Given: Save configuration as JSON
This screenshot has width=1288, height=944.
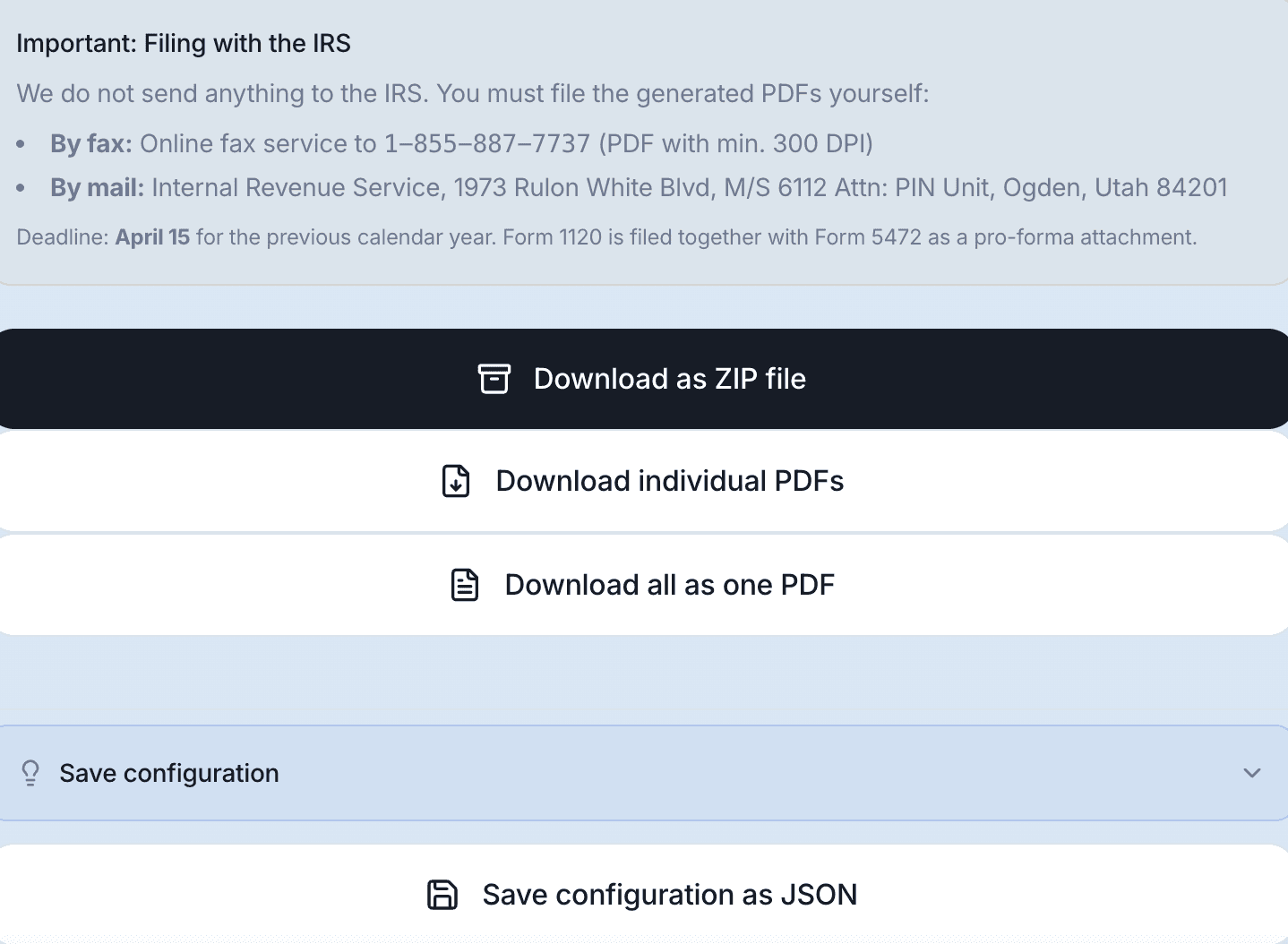Looking at the screenshot, I should point(643,894).
